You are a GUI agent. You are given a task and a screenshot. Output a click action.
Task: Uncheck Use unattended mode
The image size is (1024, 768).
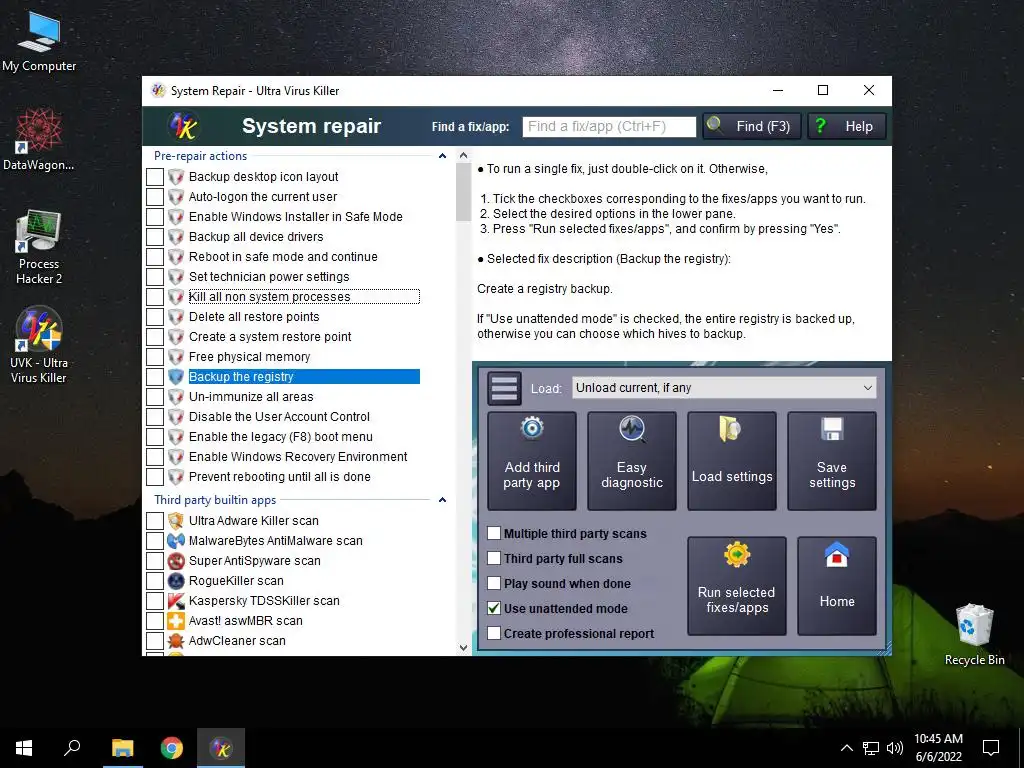tap(494, 608)
